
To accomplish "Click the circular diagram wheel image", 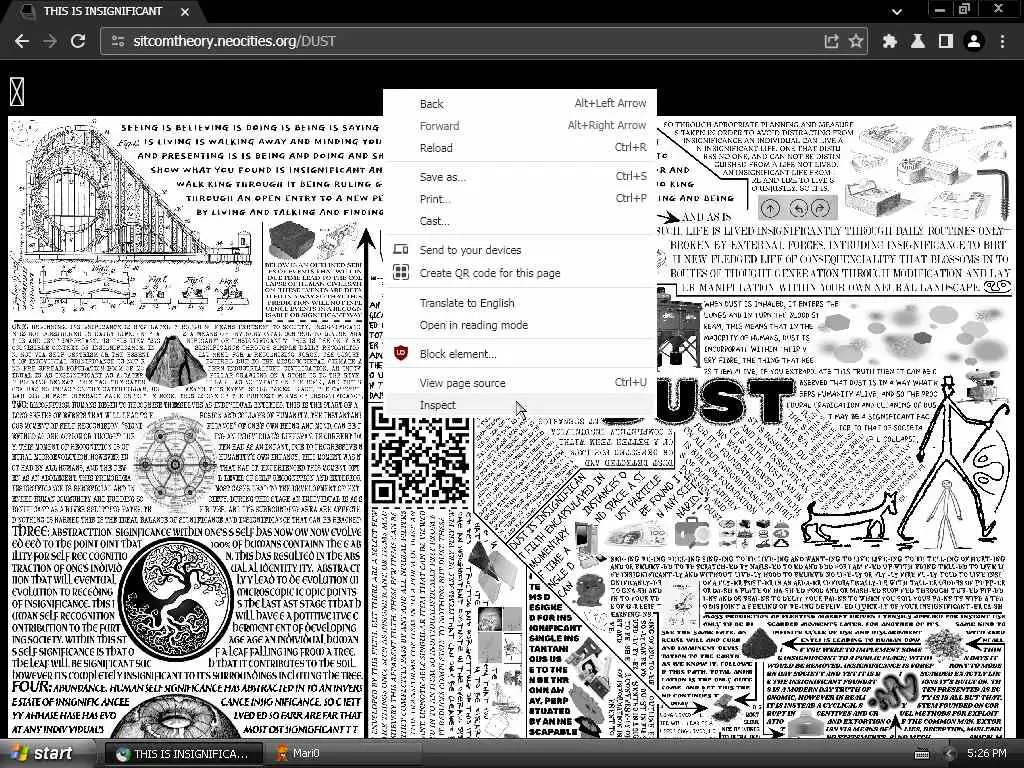I will (175, 464).
